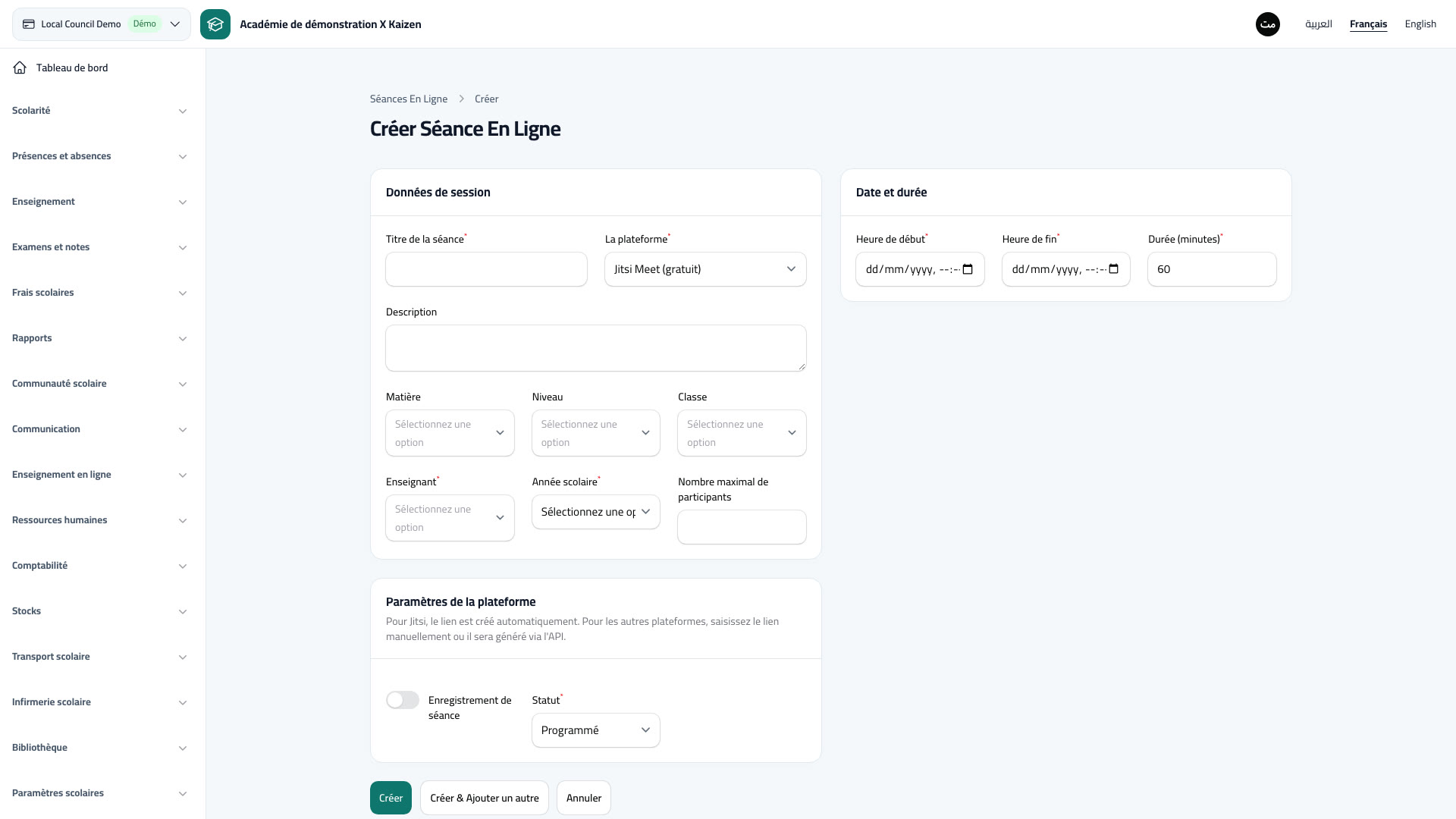Expand Scolarité sidebar section
Viewport: 1456px width, 819px height.
point(99,111)
